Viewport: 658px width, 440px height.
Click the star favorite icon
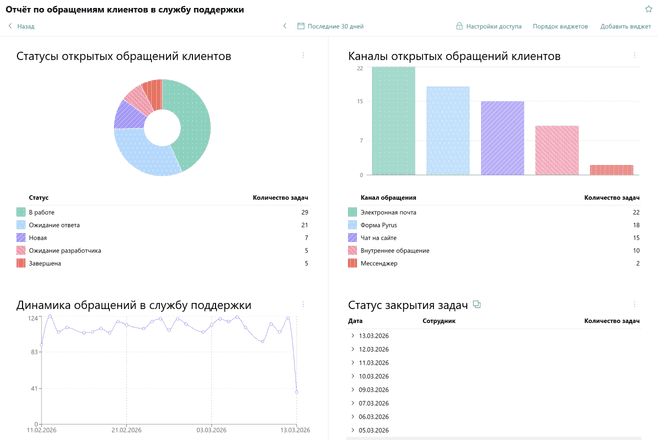(x=648, y=8)
